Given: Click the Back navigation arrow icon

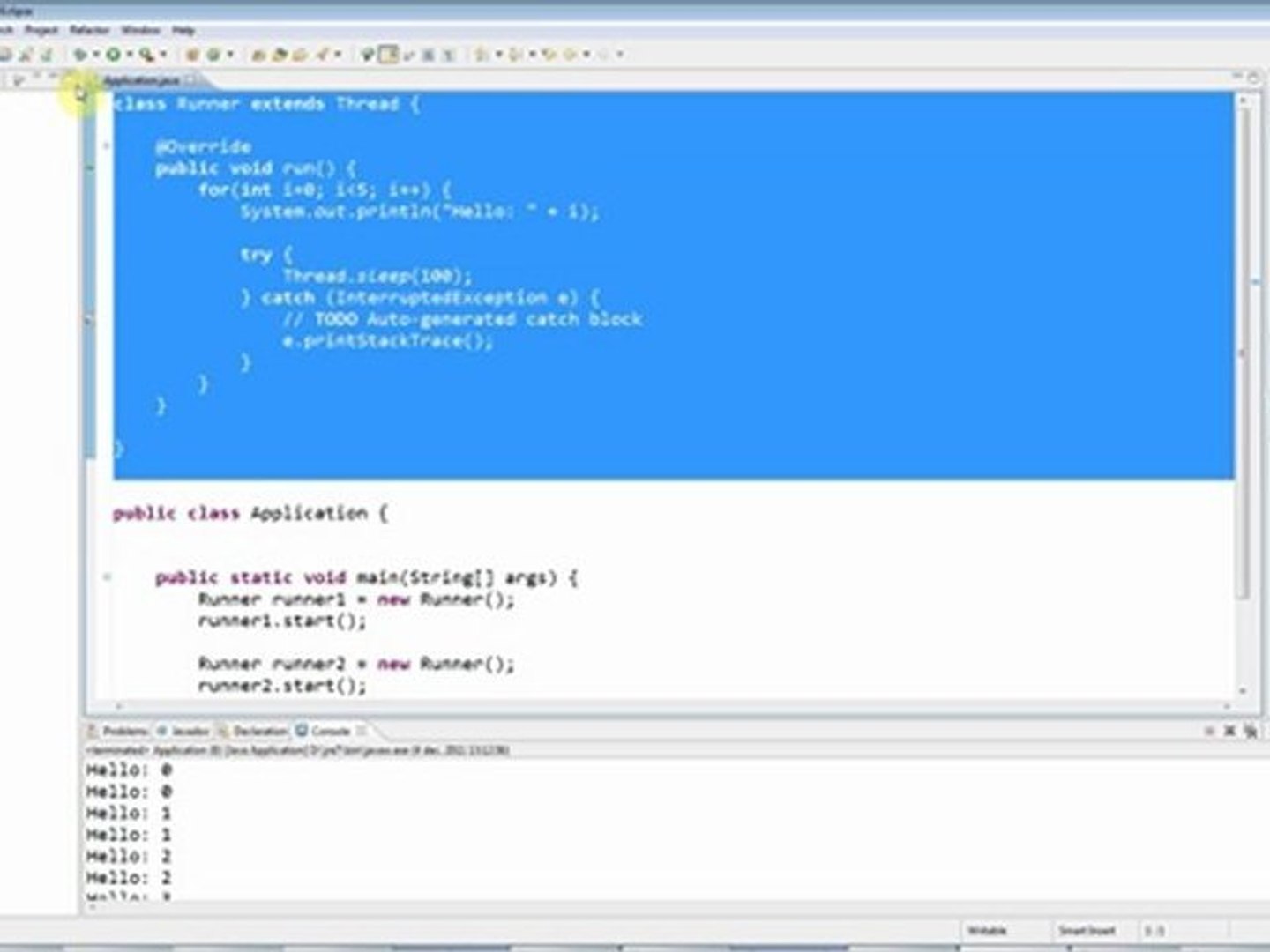Looking at the screenshot, I should 571,55.
